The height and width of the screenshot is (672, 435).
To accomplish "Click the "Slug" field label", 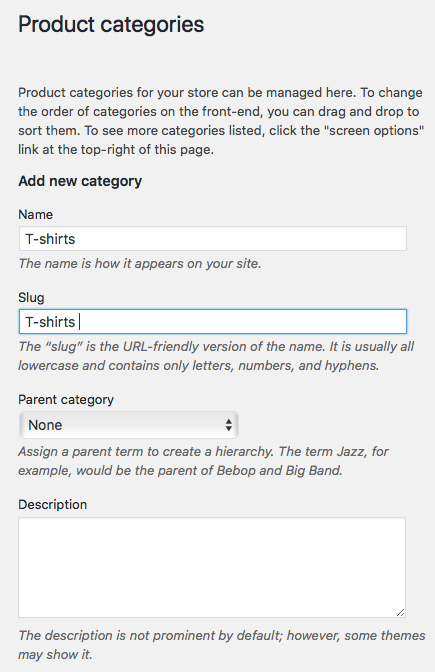I will (x=31, y=297).
